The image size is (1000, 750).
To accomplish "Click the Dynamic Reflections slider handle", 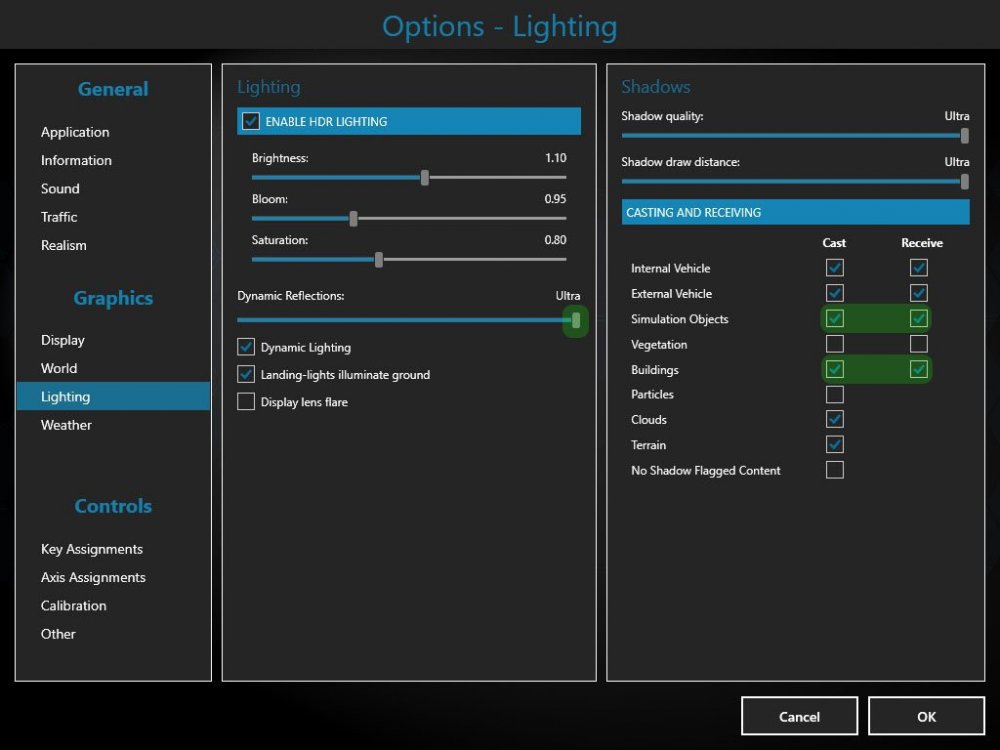I will (576, 320).
